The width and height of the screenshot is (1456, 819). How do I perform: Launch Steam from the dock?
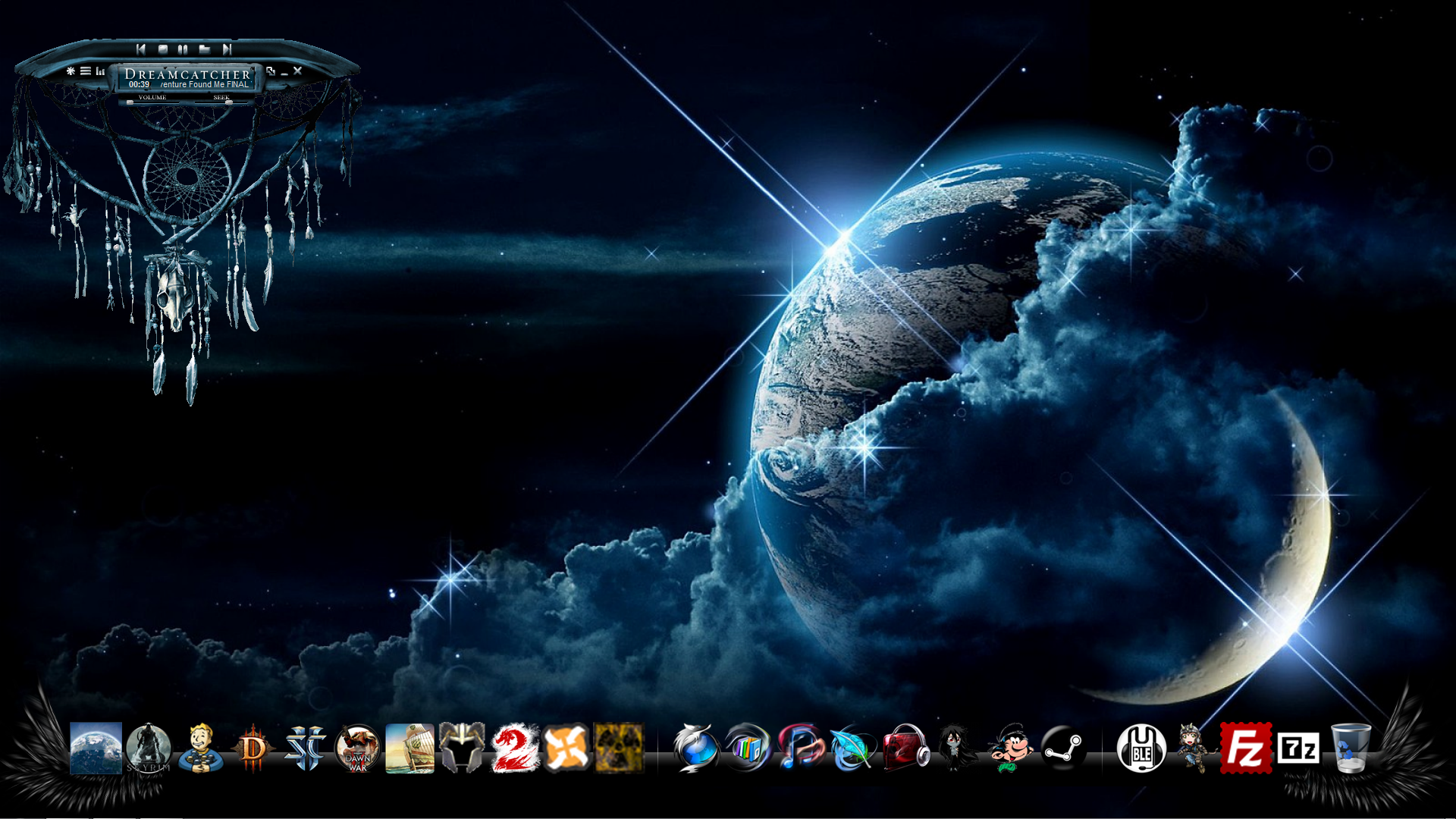tap(1063, 748)
